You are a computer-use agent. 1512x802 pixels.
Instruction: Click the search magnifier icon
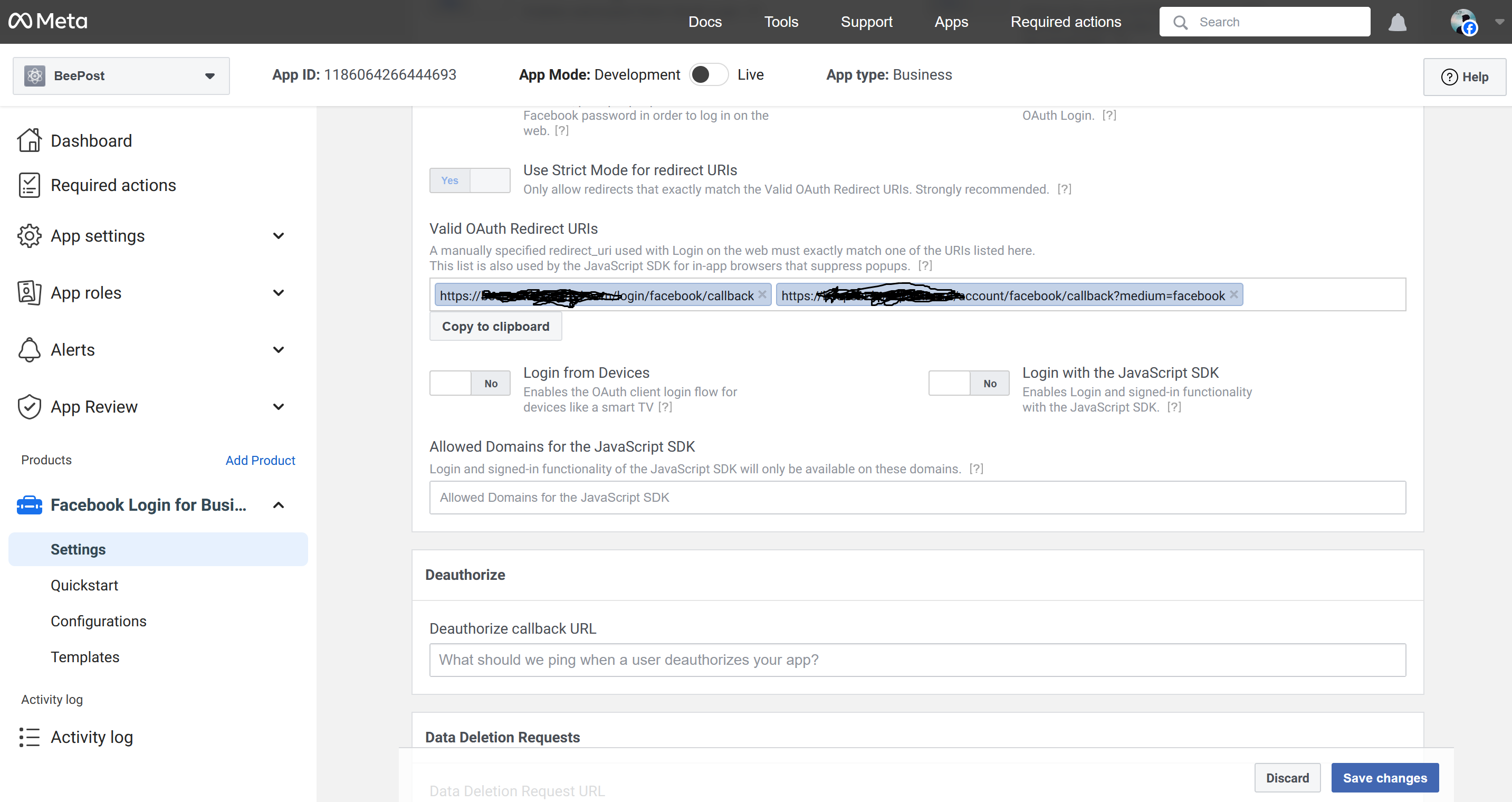(1180, 22)
